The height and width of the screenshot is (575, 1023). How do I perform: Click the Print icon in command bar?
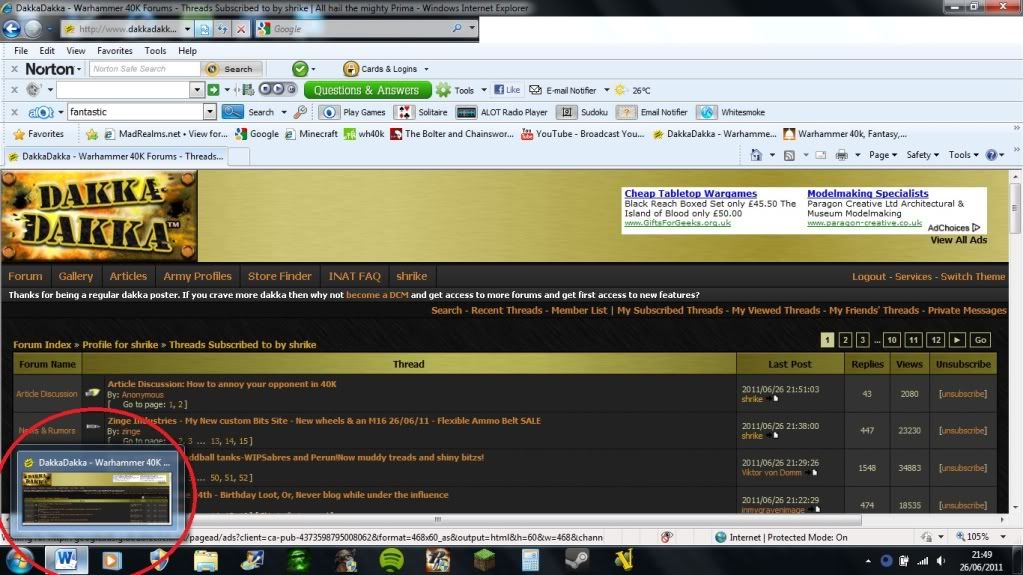[842, 155]
